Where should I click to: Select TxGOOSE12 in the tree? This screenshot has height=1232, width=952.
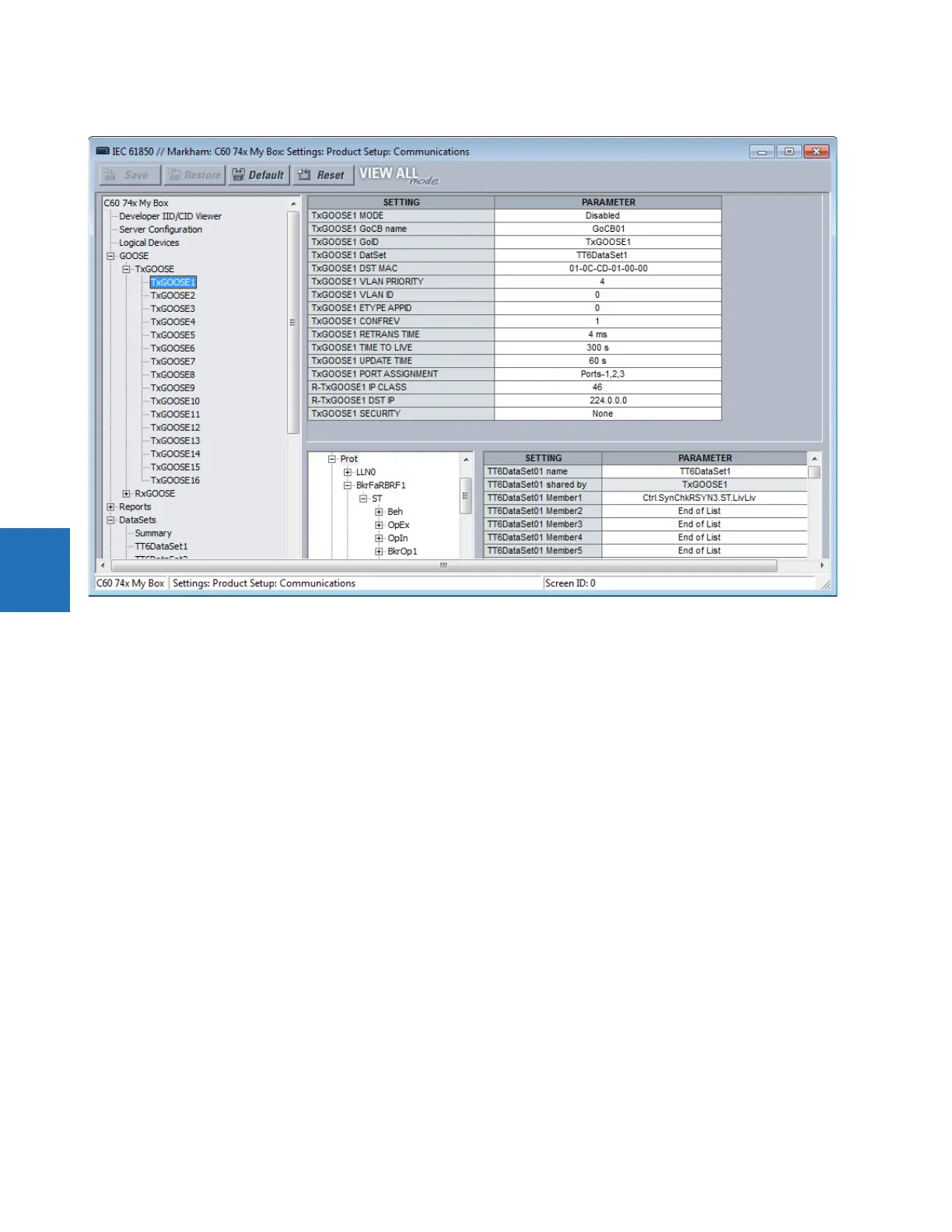click(175, 428)
